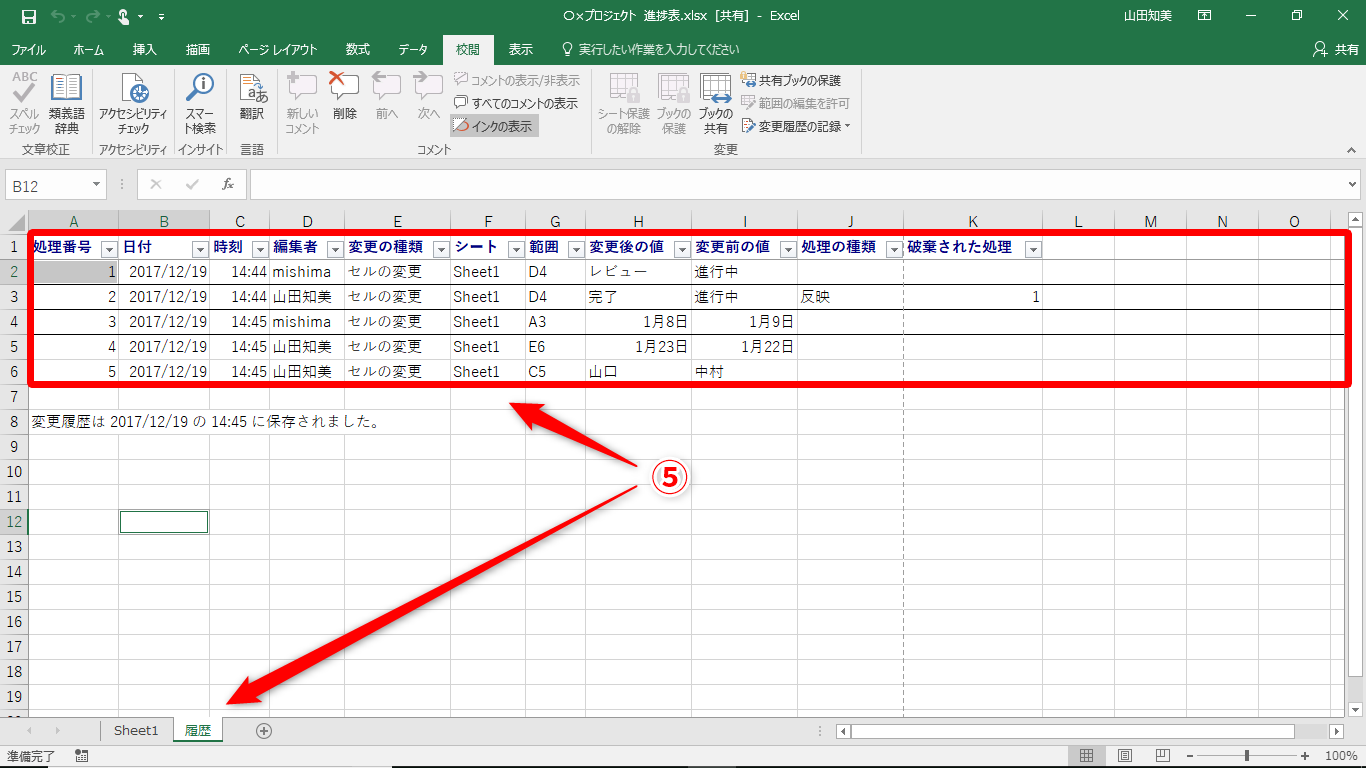
Task: Switch to Page Break Preview view
Action: pyautogui.click(x=1163, y=756)
